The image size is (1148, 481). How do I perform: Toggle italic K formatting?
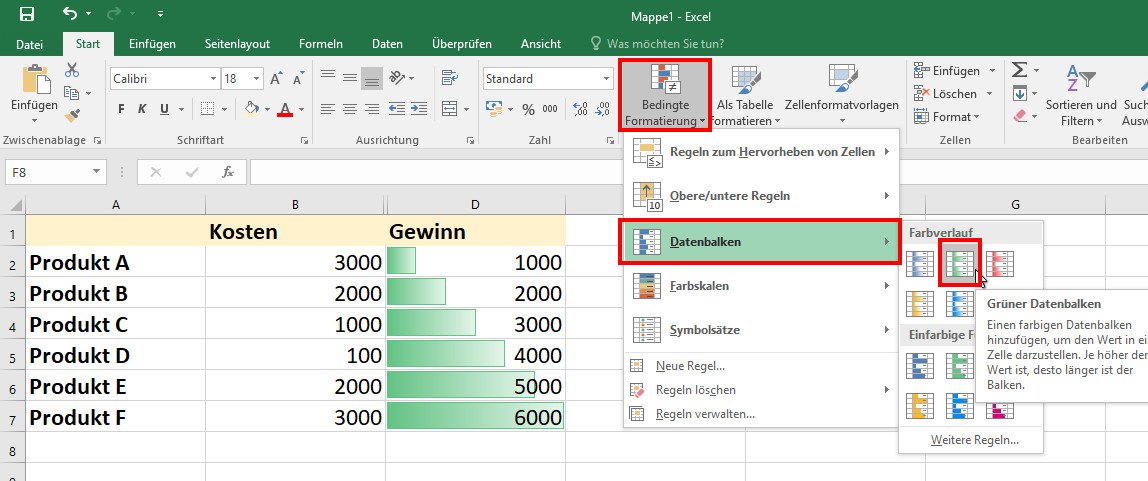(143, 109)
